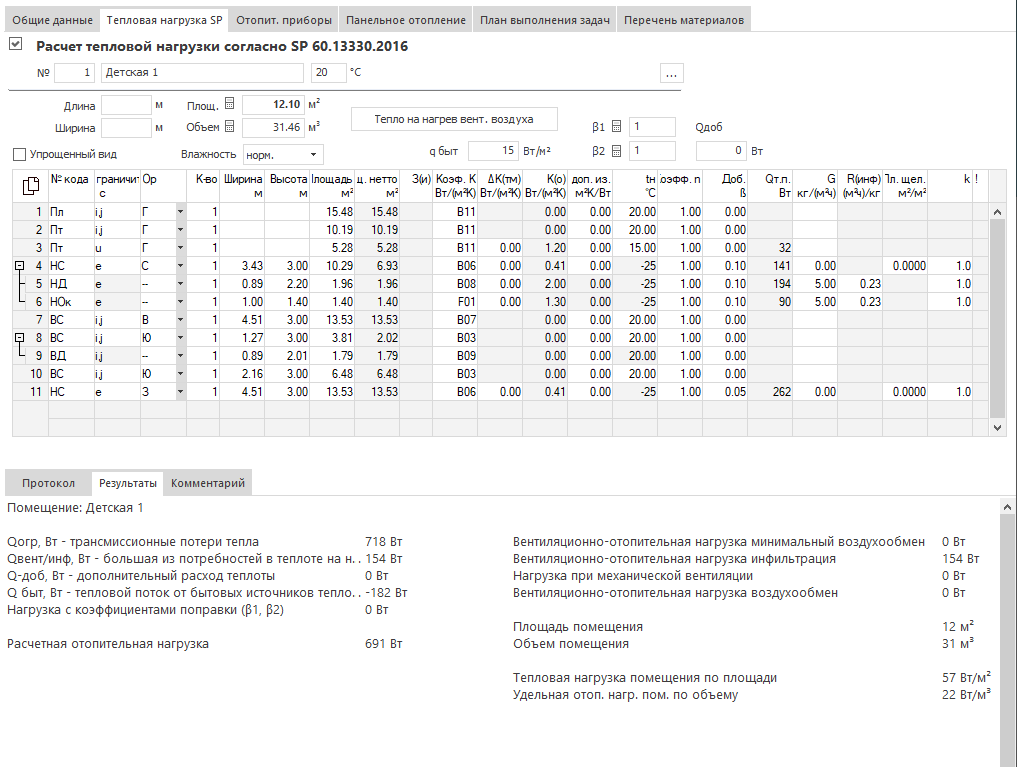This screenshot has height=767, width=1017.
Task: Click the Расчетная отопительная нагрузка 691 Вт value
Action: [x=383, y=644]
